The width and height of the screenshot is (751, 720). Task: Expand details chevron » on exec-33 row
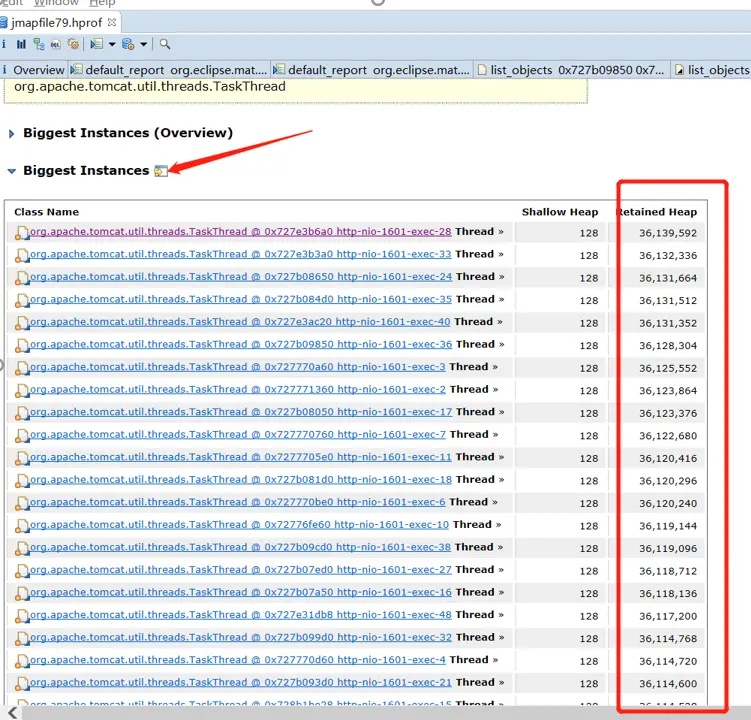click(501, 254)
